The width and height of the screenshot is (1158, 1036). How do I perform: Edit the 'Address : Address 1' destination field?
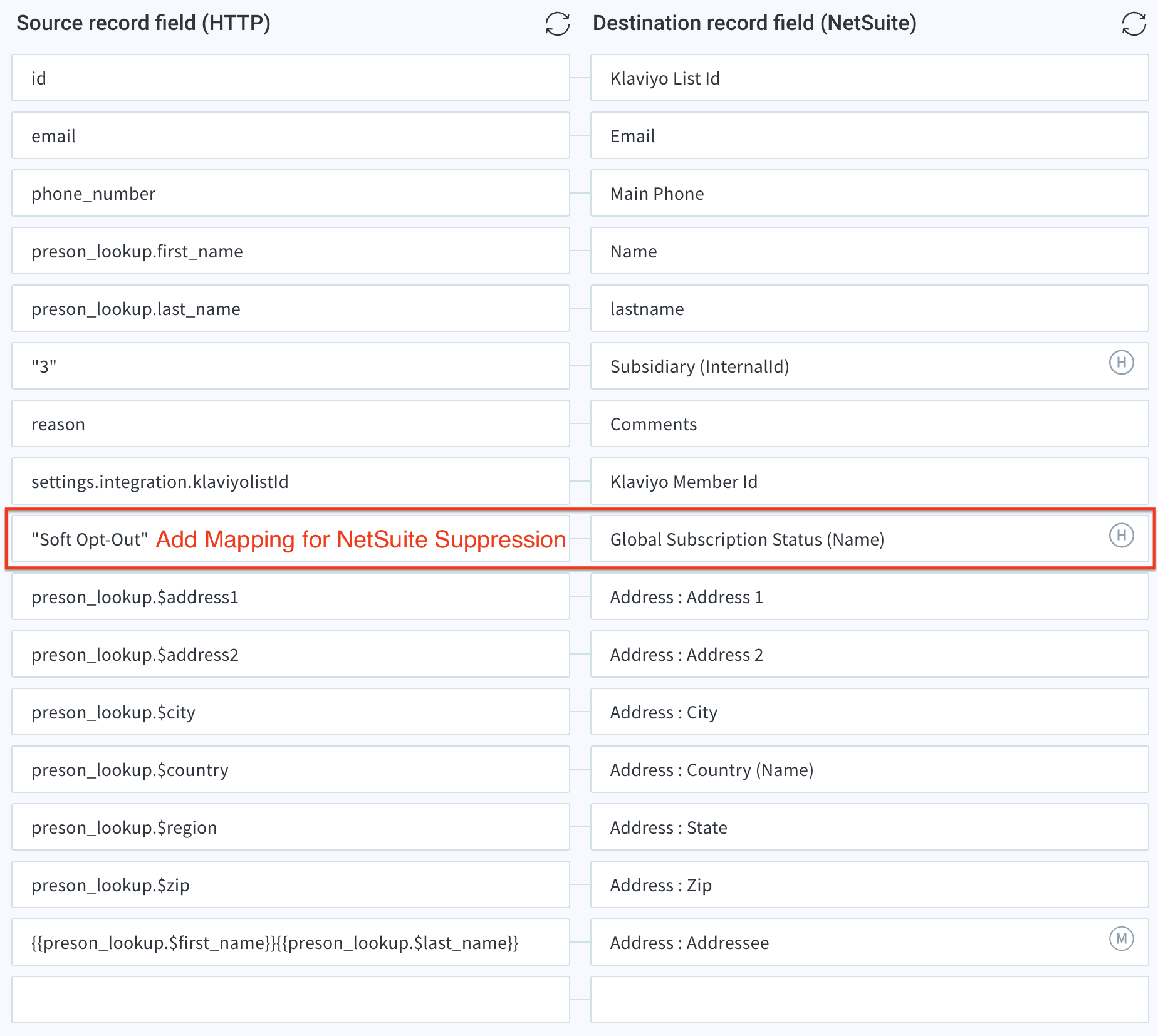[x=870, y=596]
